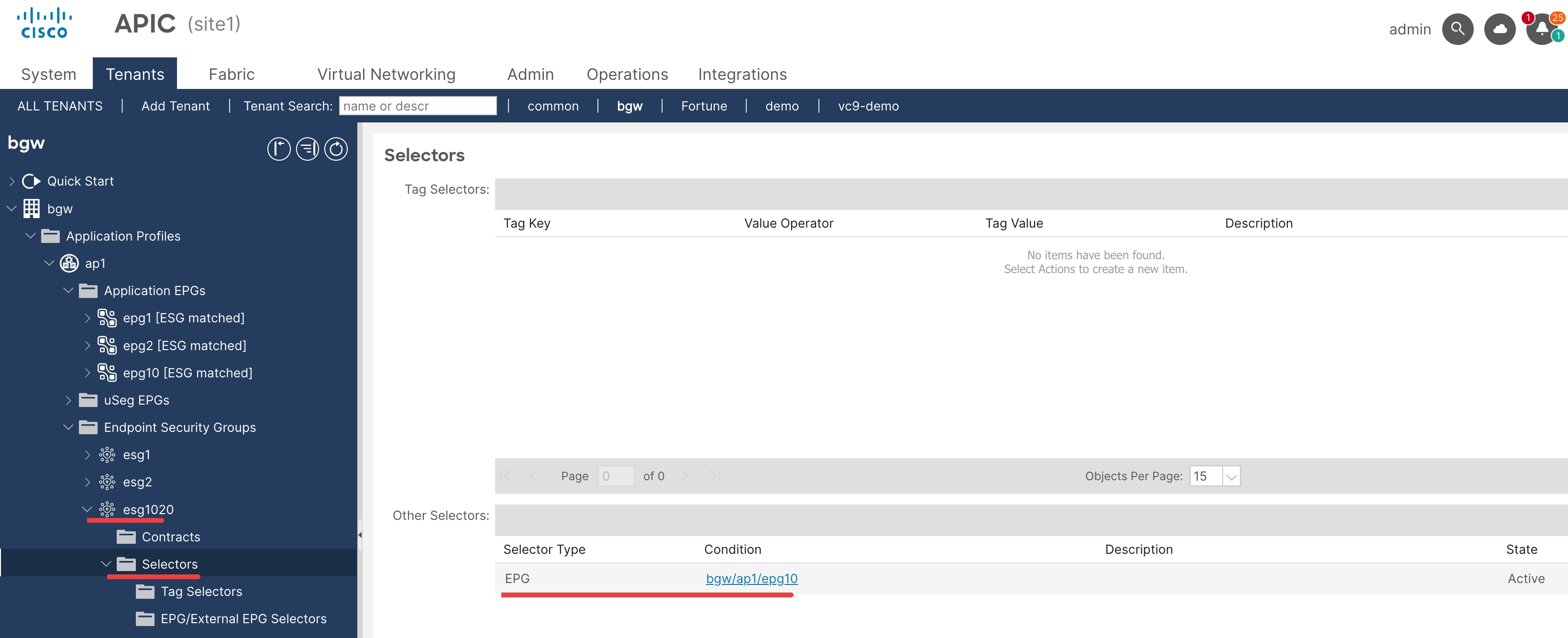
Task: Collapse the Selectors node
Action: click(106, 564)
